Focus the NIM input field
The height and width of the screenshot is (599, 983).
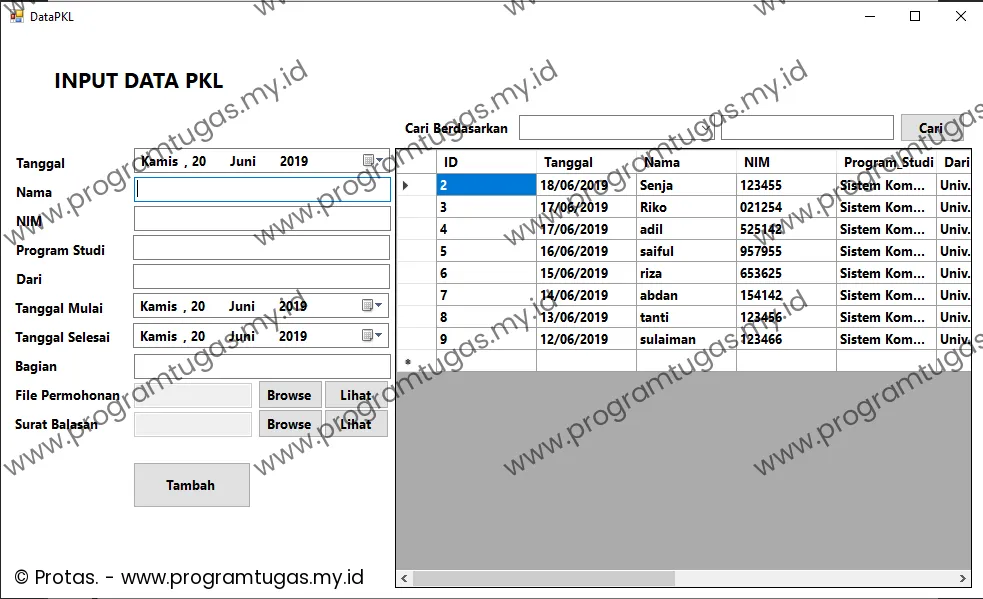coord(262,219)
